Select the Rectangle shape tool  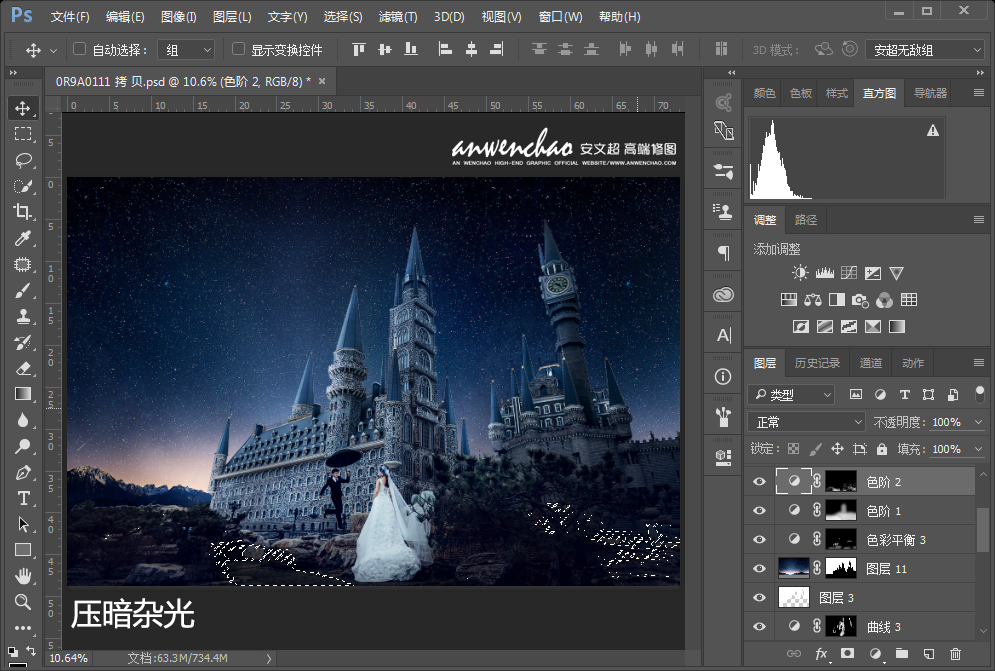23,550
